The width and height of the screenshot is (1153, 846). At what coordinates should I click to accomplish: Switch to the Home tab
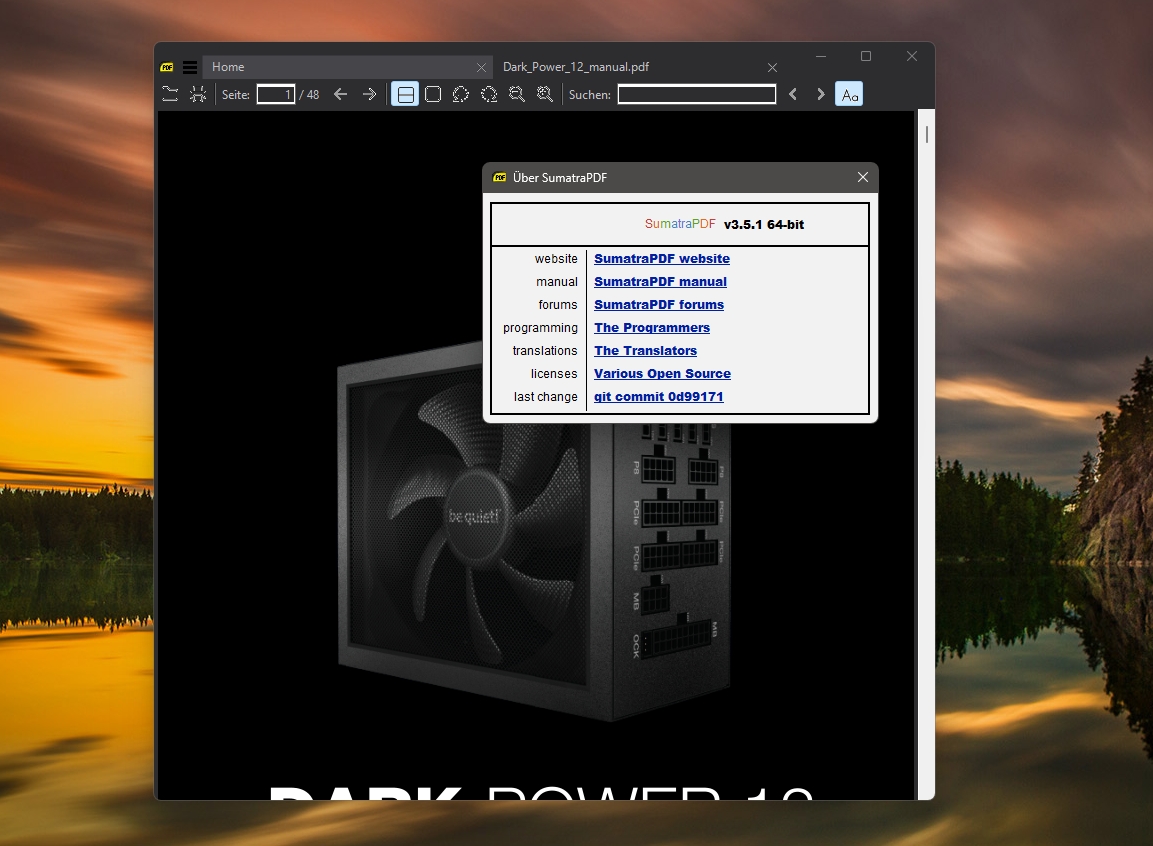coord(346,67)
